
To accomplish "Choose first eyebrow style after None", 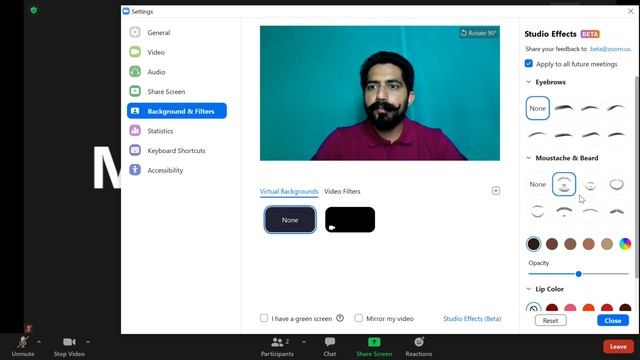I will point(564,108).
